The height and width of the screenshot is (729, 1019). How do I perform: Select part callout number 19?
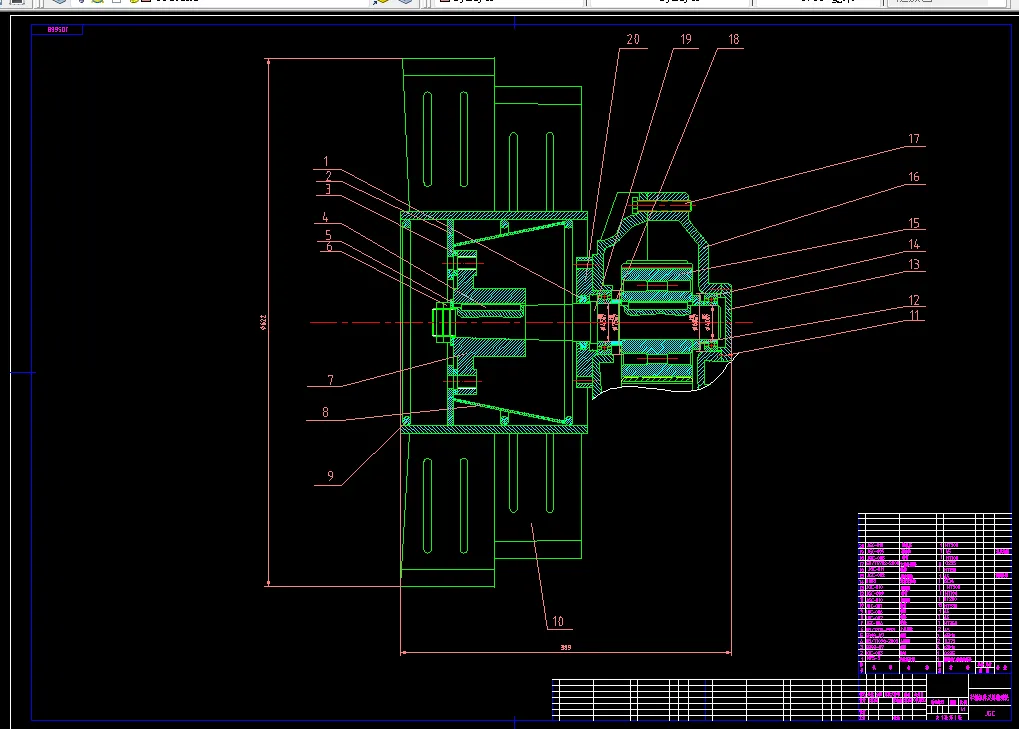(x=686, y=40)
